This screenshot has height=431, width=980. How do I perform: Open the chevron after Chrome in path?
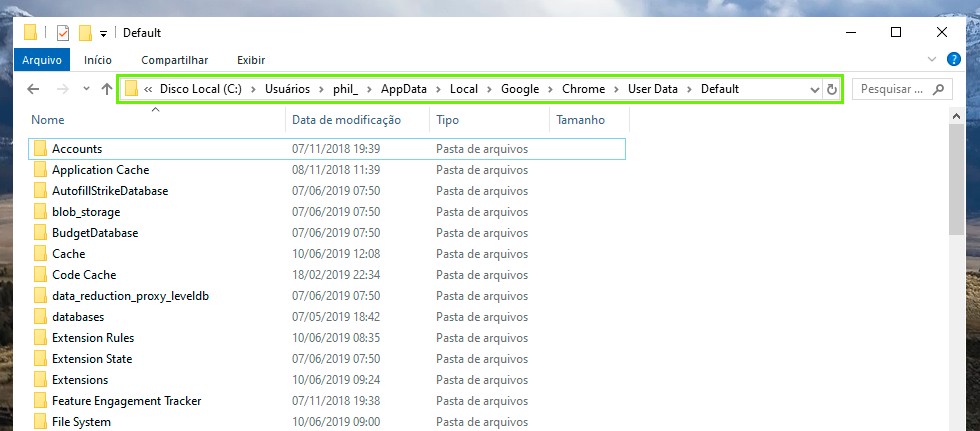tap(617, 89)
